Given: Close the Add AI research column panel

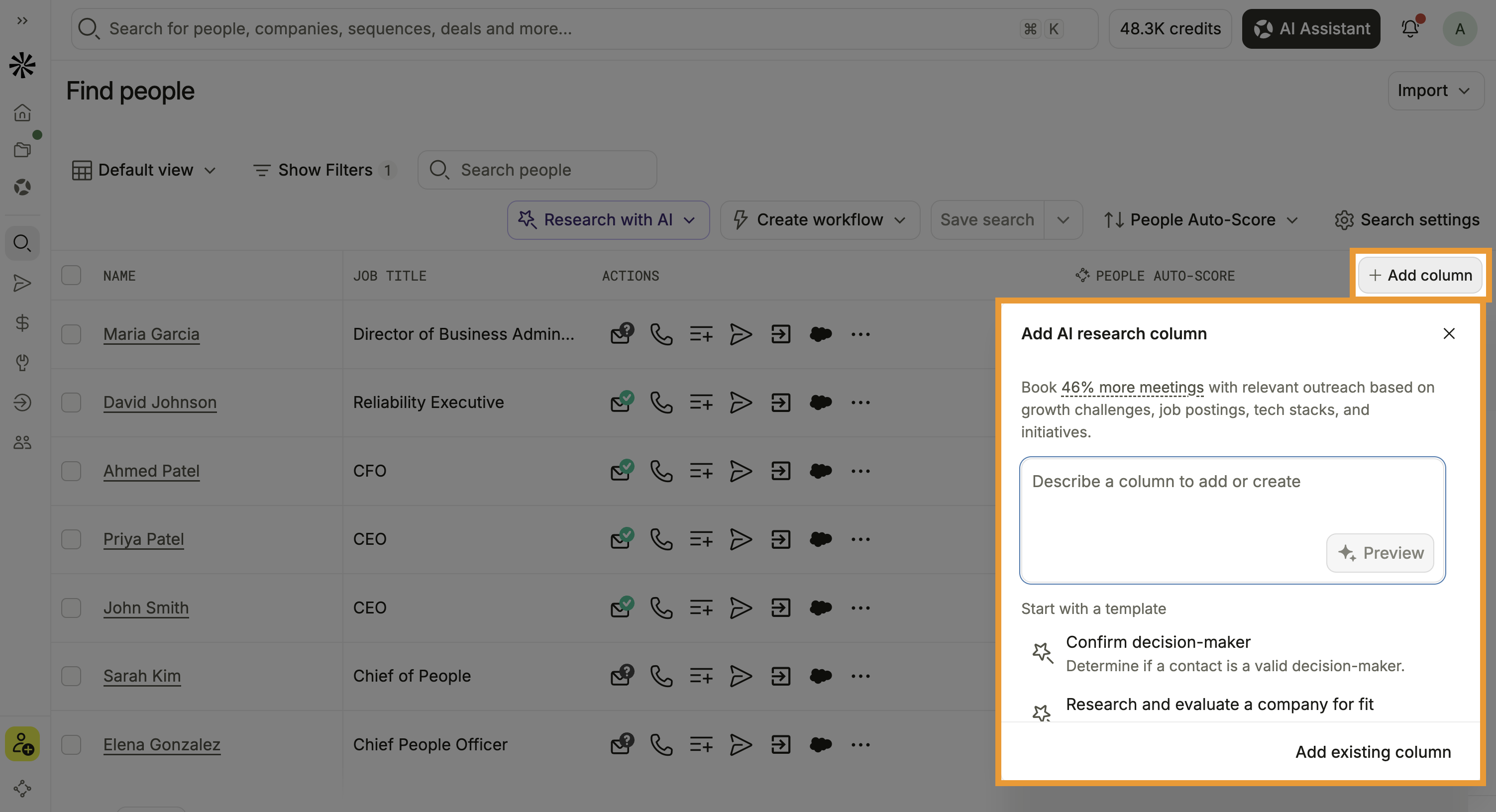Looking at the screenshot, I should tap(1449, 334).
